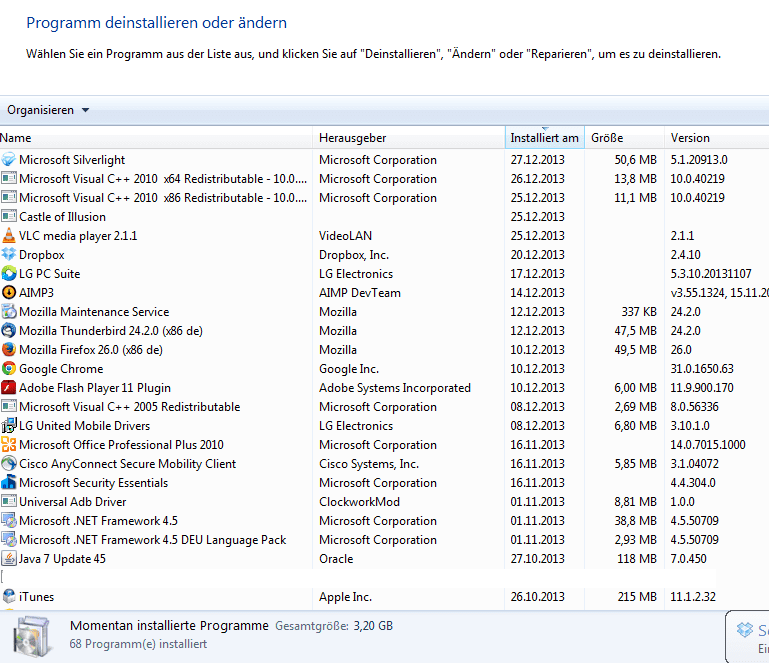
Task: Click the iTunes icon
Action: (x=9, y=596)
